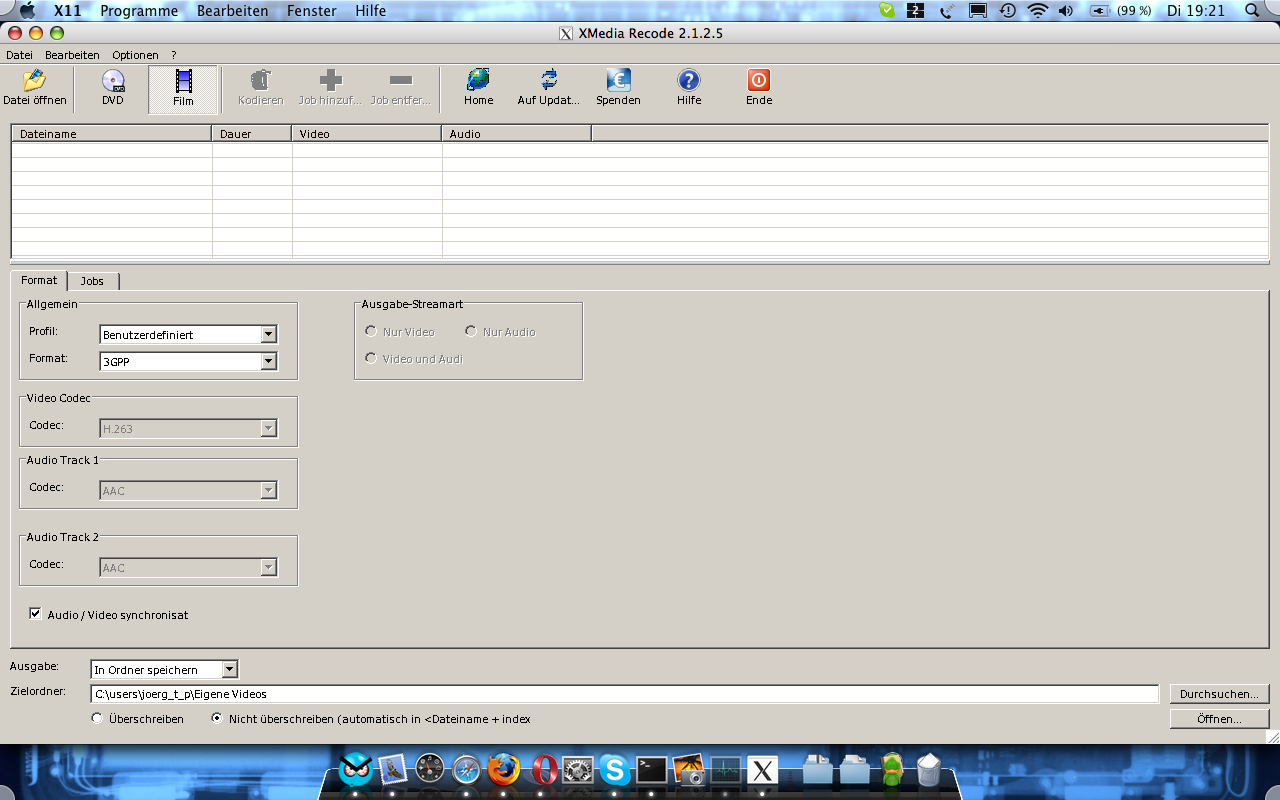Select the Nur Audio radio button
Viewport: 1280px width, 800px height.
[471, 331]
